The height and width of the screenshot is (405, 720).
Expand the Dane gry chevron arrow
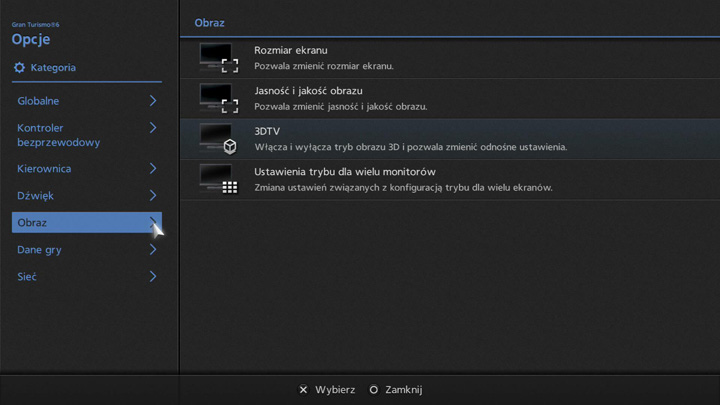[x=153, y=250]
